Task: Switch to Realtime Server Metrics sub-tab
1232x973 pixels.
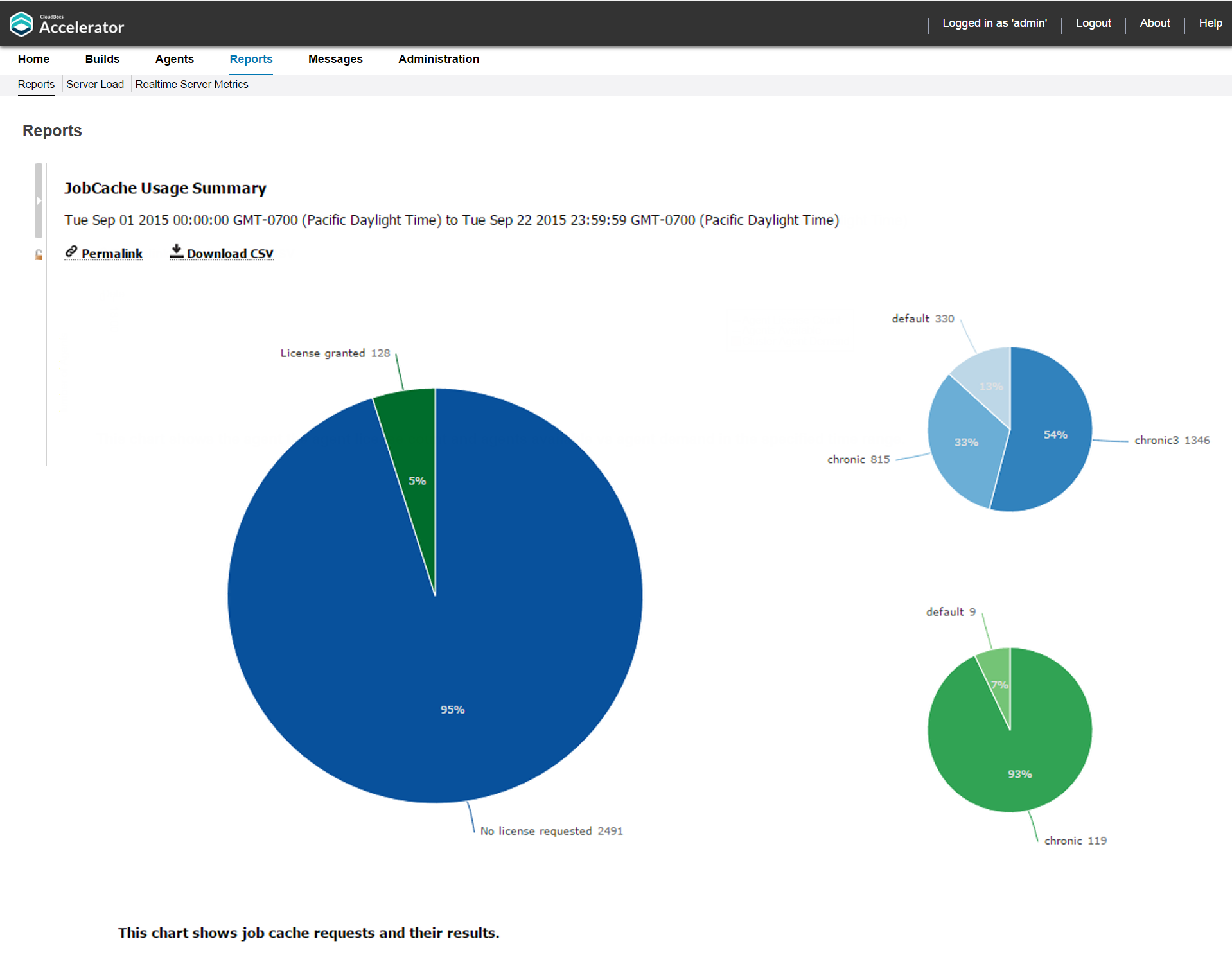Action: (x=191, y=84)
